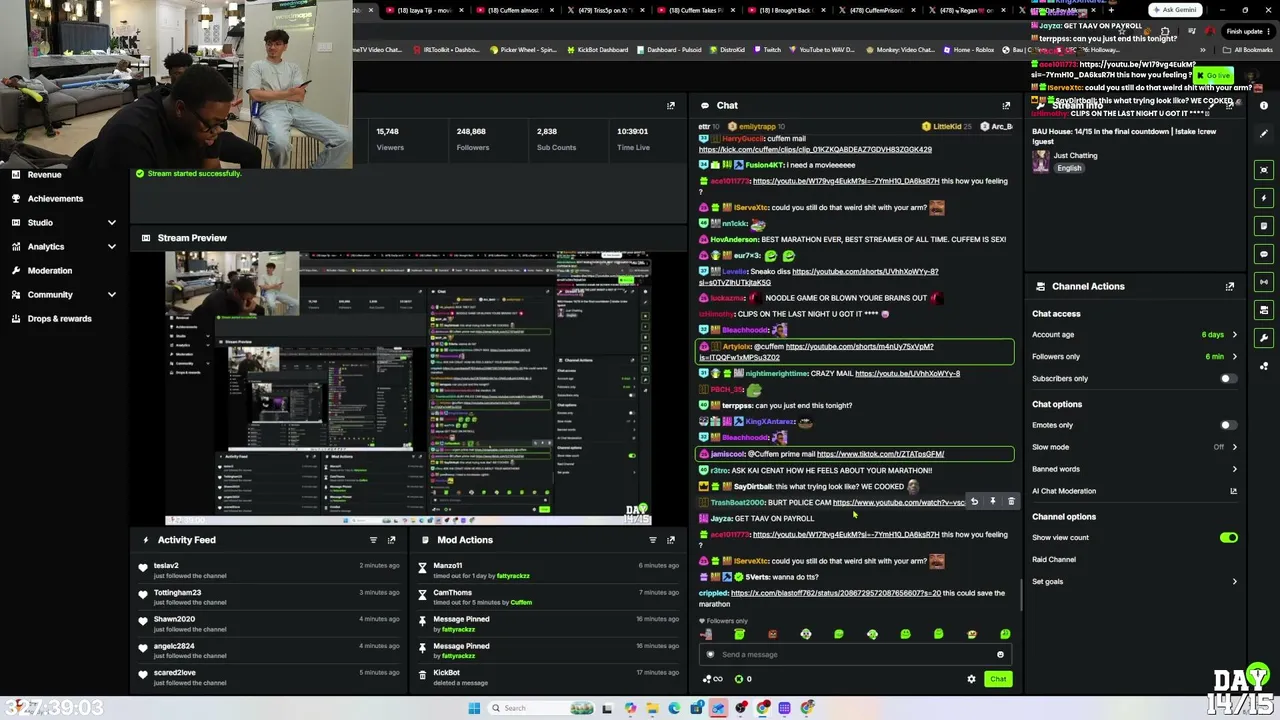Click the info icon in right sidebar
The image size is (1280, 720).
pos(1264,106)
